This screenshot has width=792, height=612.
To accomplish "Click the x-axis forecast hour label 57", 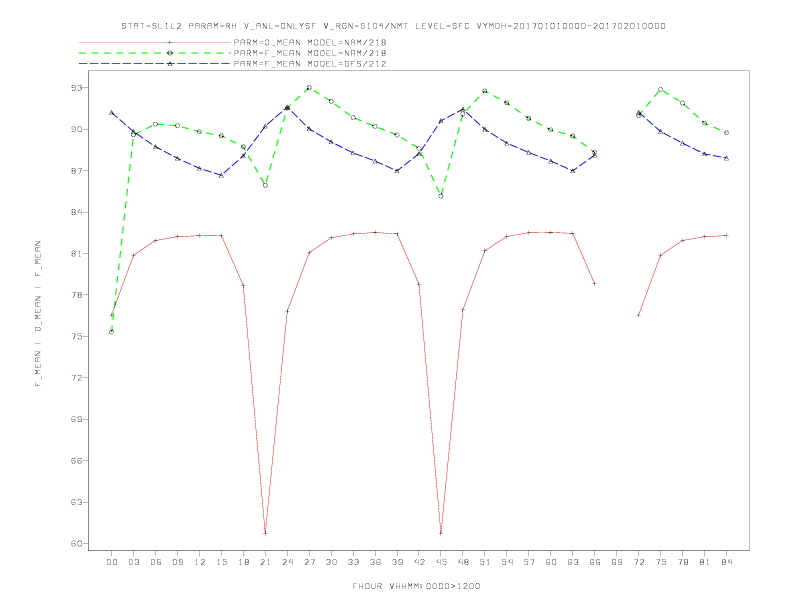I will pyautogui.click(x=529, y=562).
